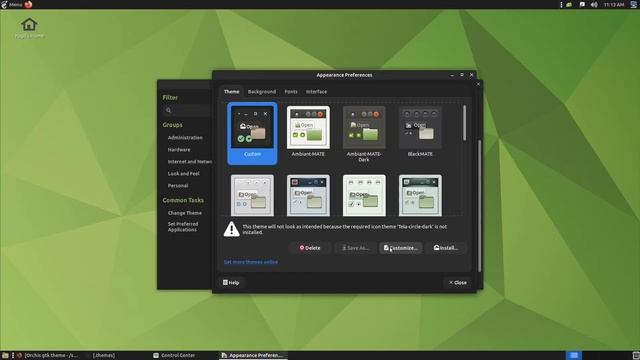Select the third theme thumbnail in second row
Screen dimensions: 640x360
coord(364,195)
